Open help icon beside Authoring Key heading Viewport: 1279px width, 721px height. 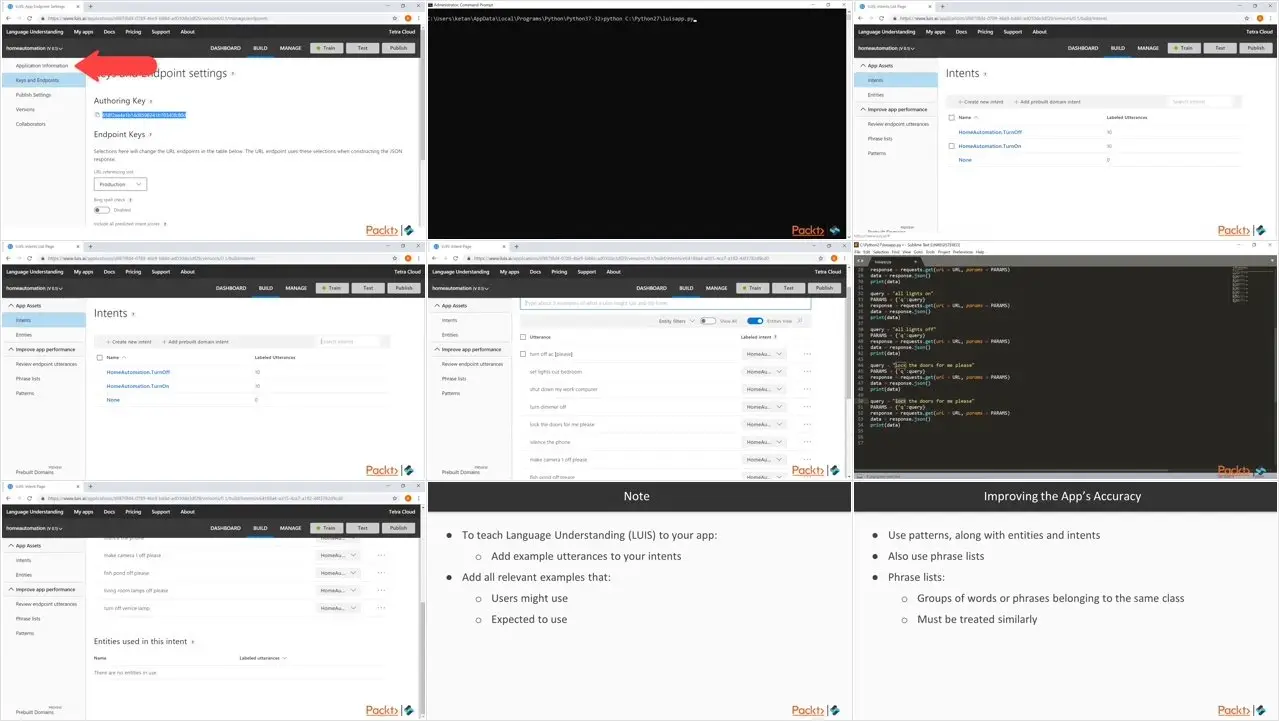[x=151, y=101]
